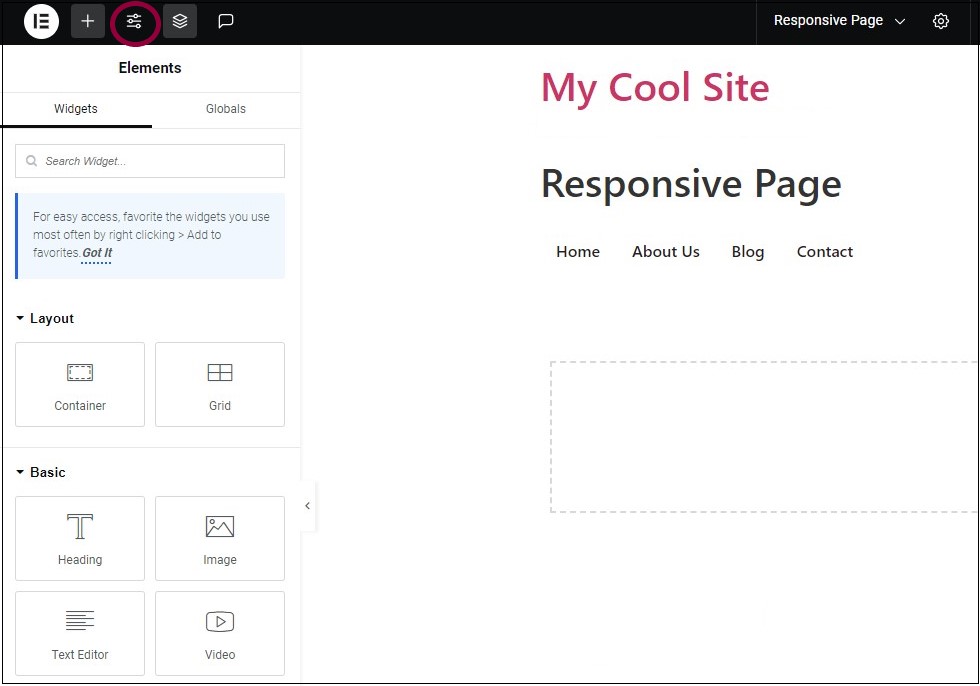980x686 pixels.
Task: Choose the Video widget
Action: (220, 633)
